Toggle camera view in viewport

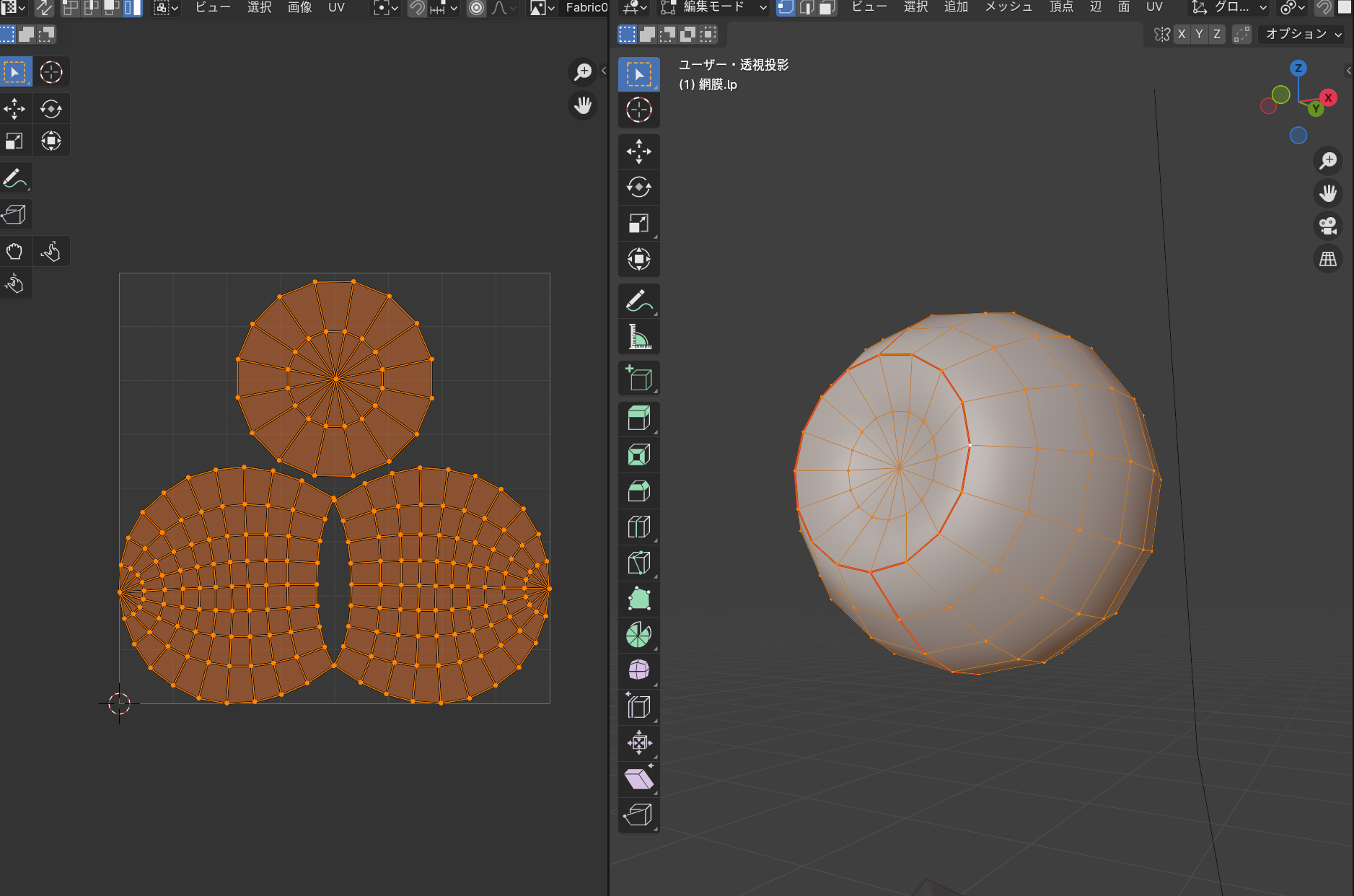click(1328, 226)
